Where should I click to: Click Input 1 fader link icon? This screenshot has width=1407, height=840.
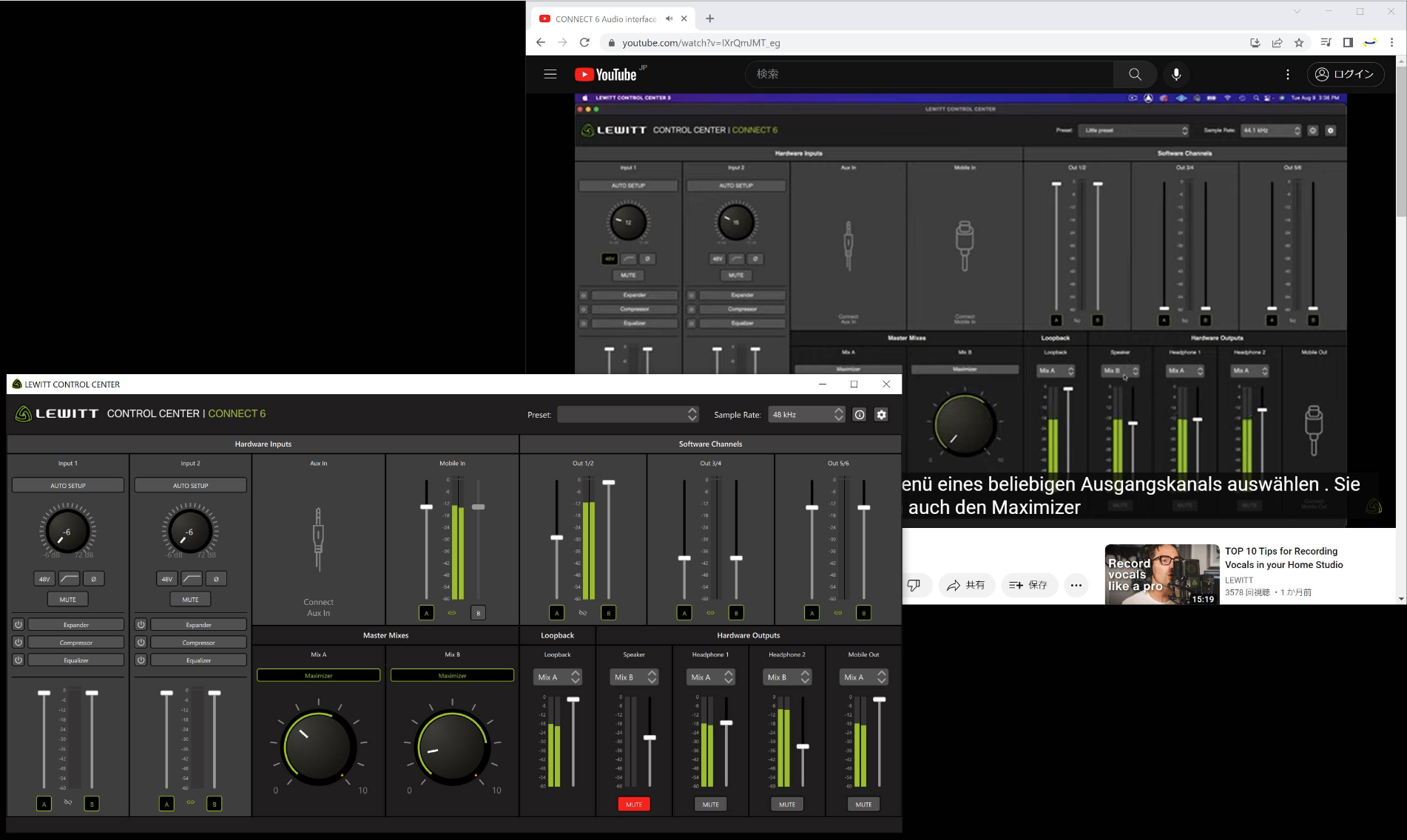click(68, 802)
